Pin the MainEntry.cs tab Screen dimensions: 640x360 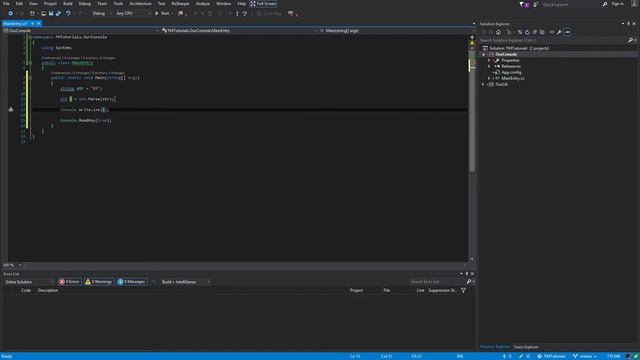[33, 24]
